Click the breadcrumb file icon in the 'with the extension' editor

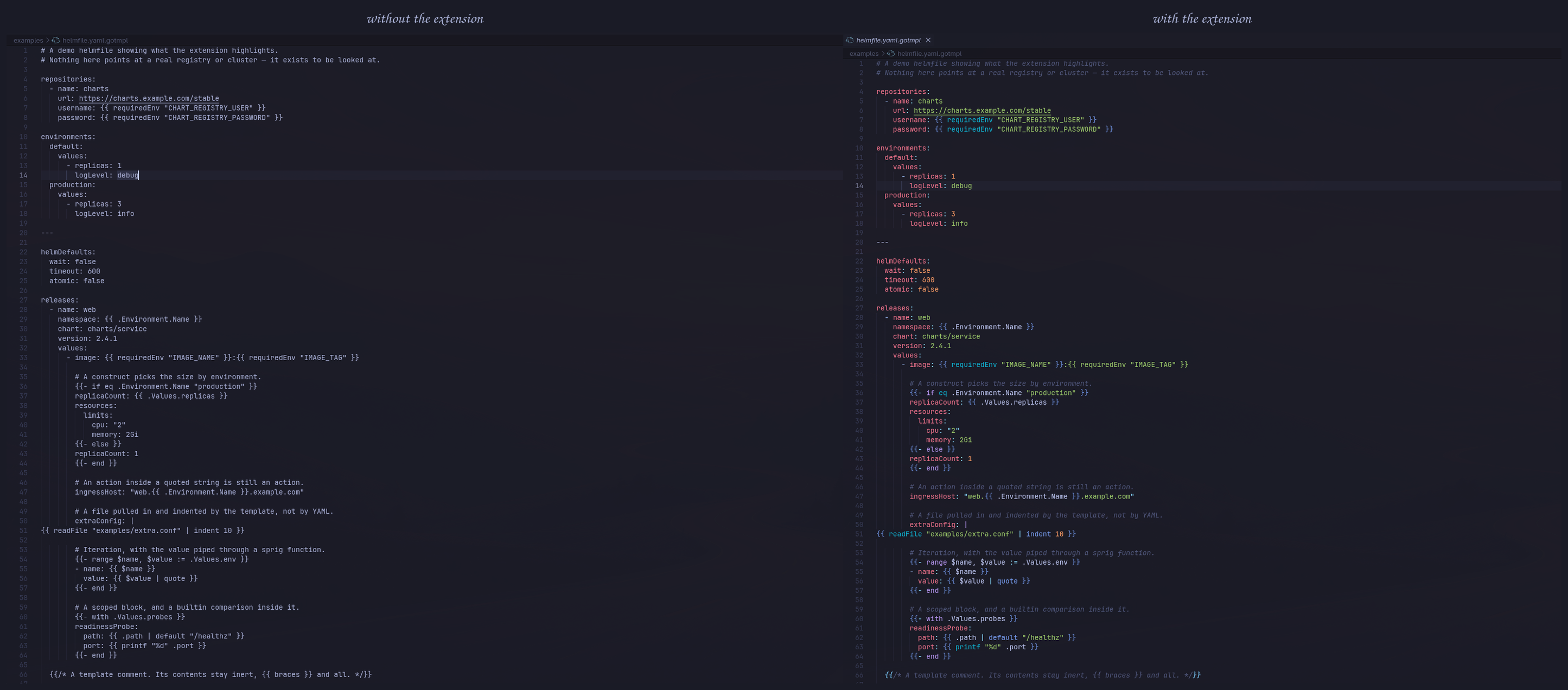pyautogui.click(x=891, y=54)
